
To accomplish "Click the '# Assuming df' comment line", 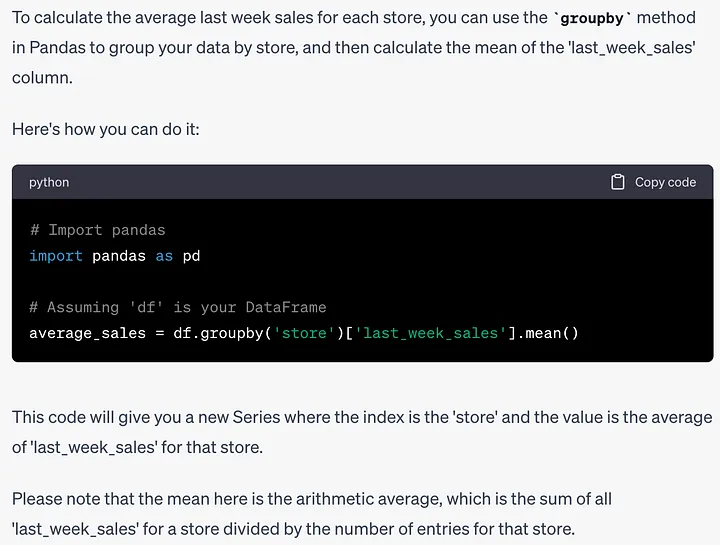I will 177,307.
